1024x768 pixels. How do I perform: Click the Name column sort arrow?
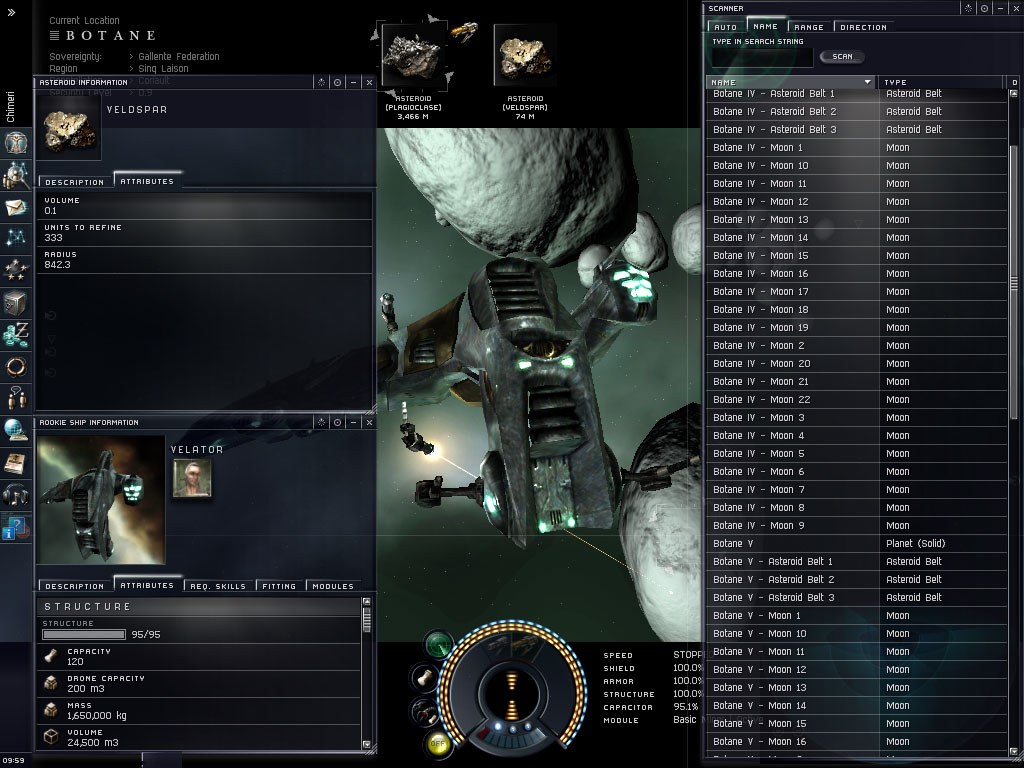coord(867,82)
